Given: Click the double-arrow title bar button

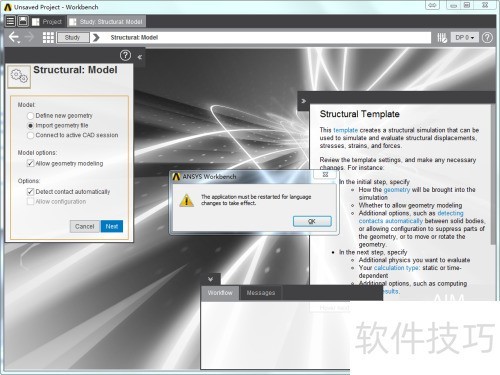Looking at the screenshot, I should (x=432, y=5).
